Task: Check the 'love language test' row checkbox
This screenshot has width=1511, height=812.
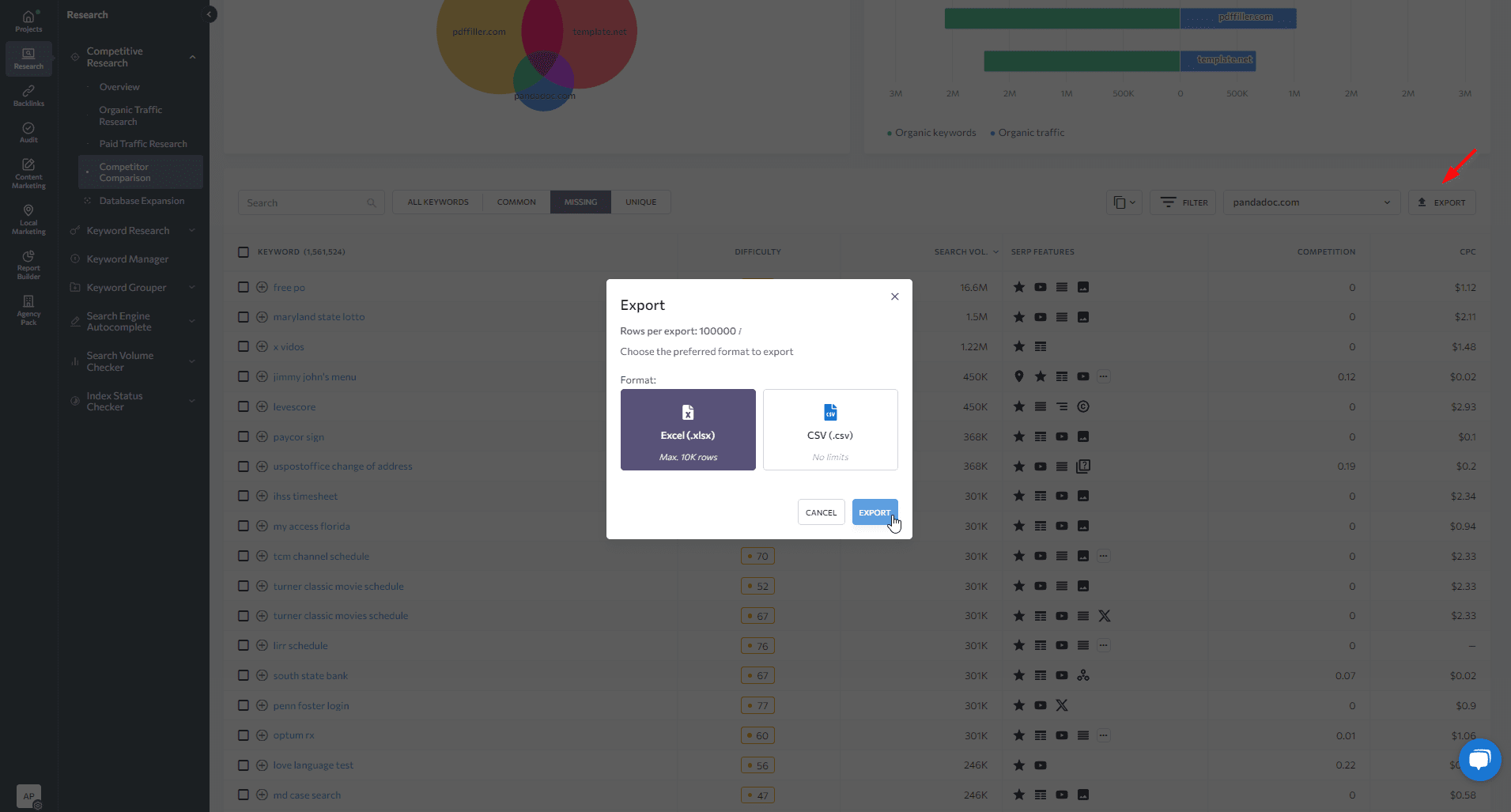Action: point(244,765)
